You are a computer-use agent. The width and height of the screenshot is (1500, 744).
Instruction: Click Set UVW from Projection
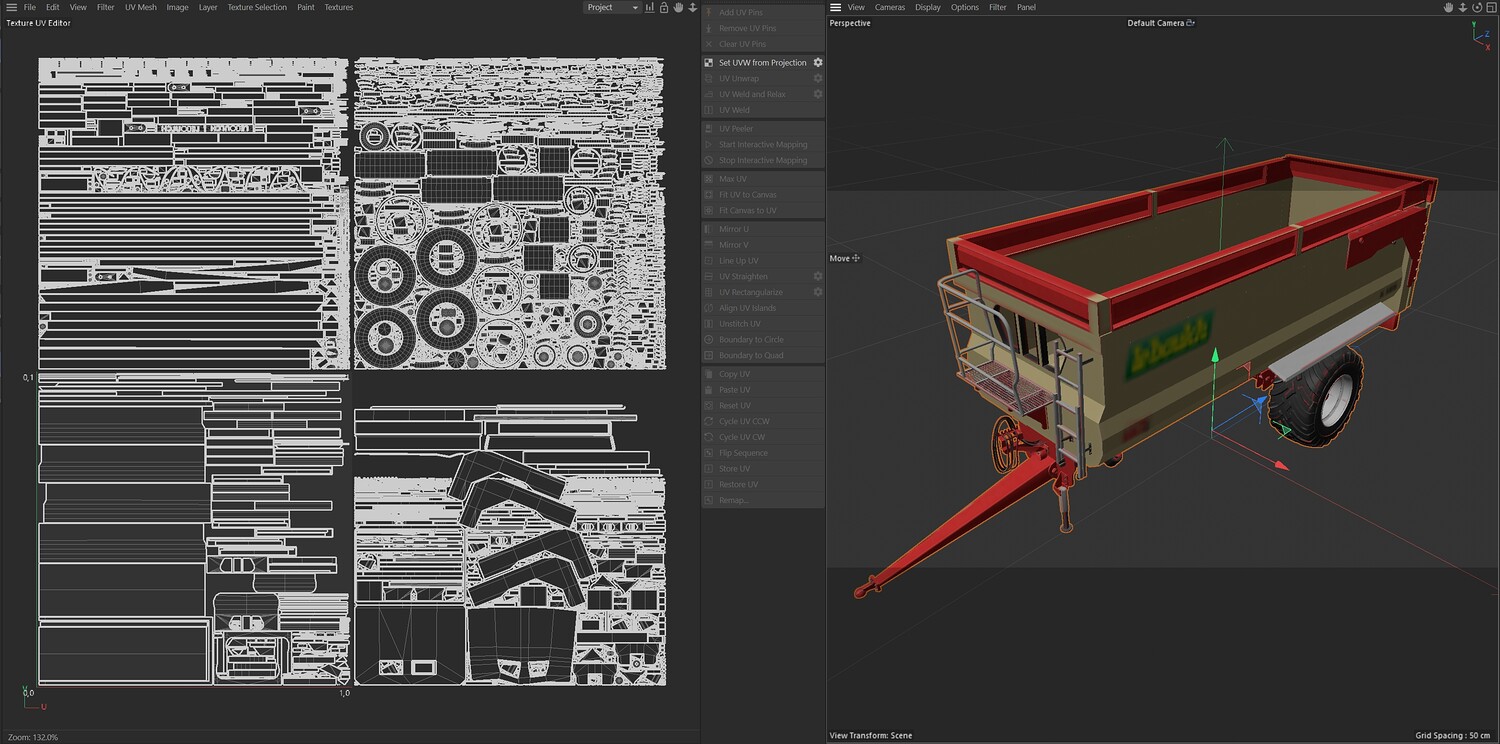tap(763, 62)
